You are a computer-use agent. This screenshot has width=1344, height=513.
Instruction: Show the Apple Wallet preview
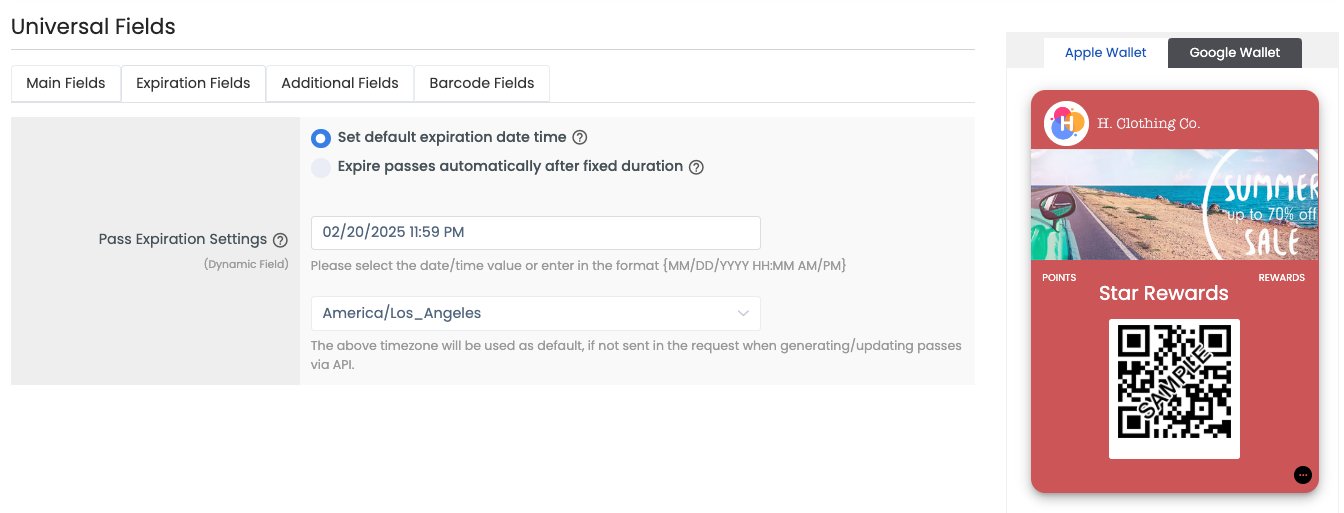[1105, 53]
